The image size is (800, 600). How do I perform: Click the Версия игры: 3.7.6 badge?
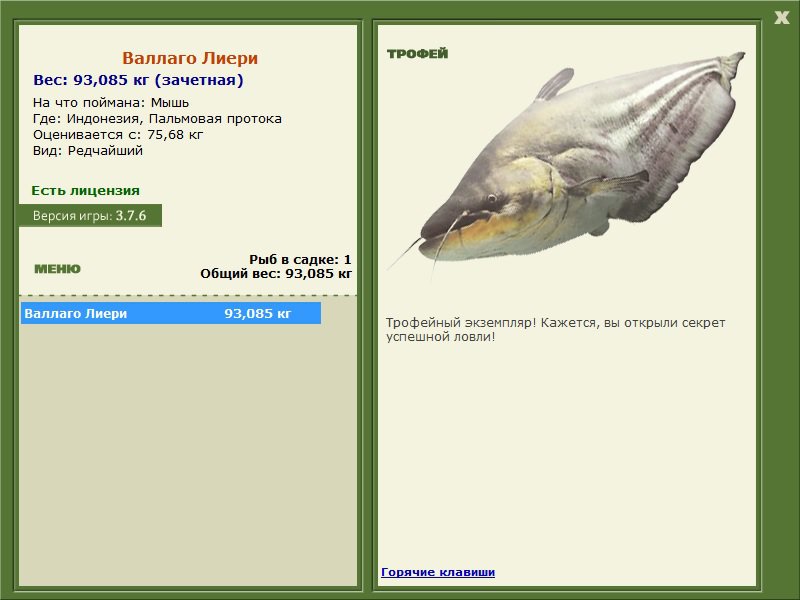click(x=90, y=216)
